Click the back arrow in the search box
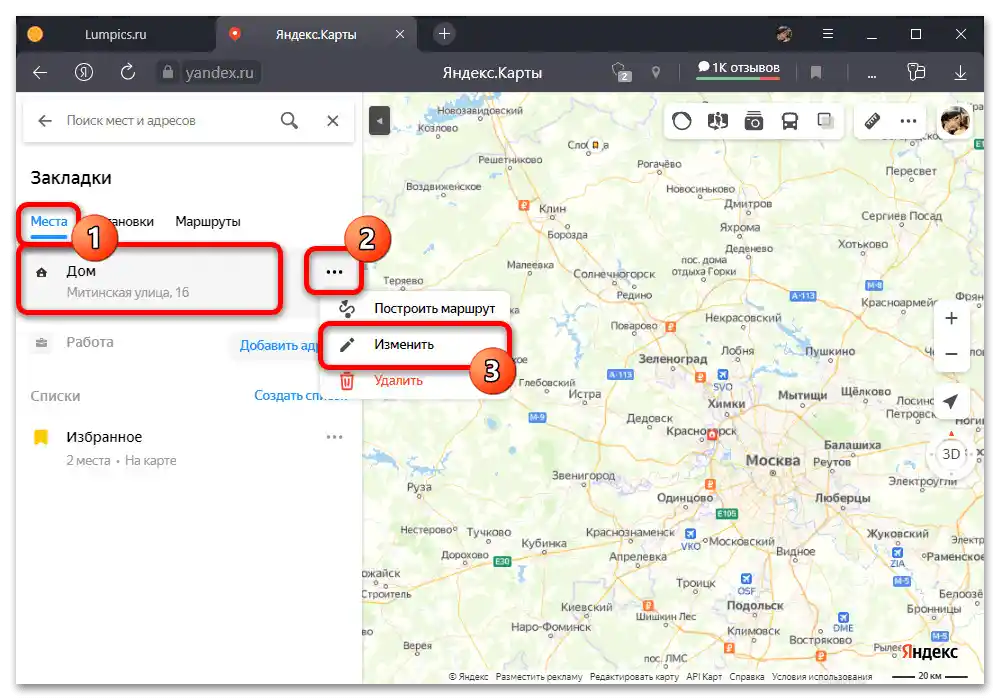 45,120
